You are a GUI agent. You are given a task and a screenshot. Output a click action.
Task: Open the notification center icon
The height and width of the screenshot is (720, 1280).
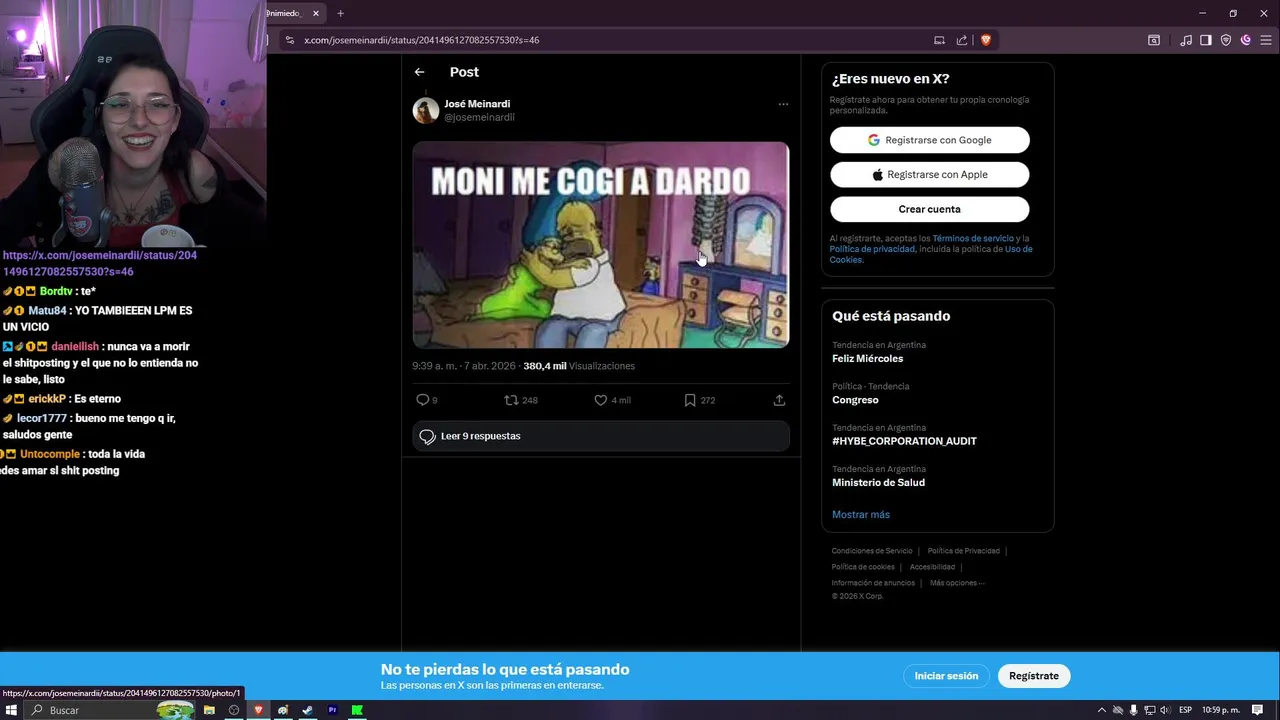pyautogui.click(x=1258, y=710)
